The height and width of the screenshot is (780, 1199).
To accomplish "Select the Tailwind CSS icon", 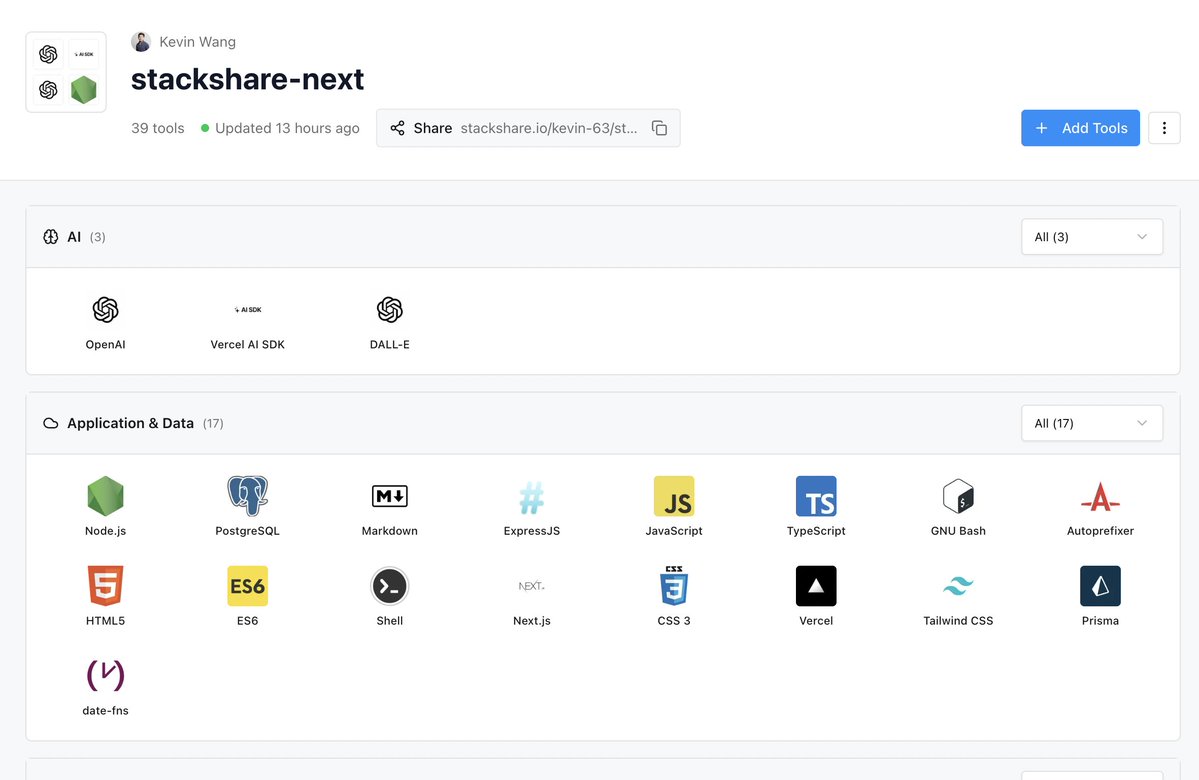I will (958, 586).
